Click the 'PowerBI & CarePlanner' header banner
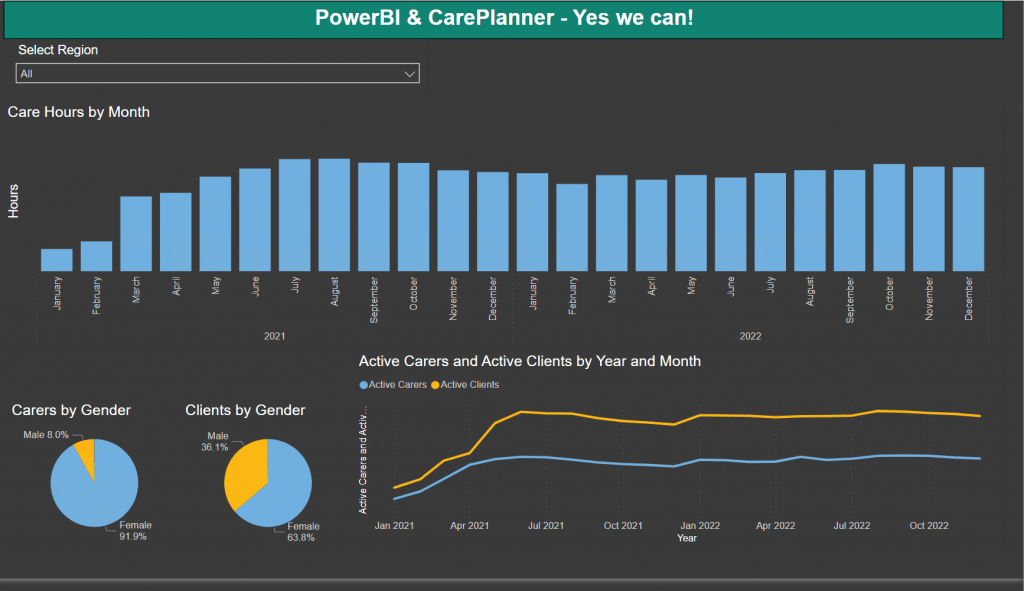 (504, 18)
